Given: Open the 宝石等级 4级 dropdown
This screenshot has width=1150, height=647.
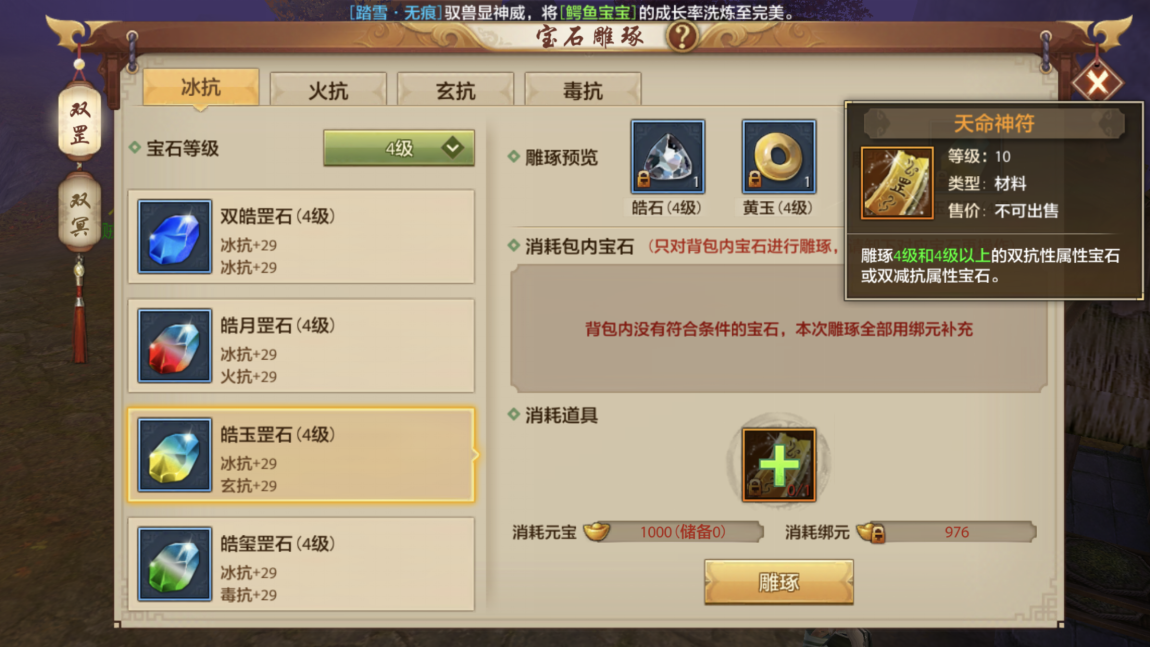Looking at the screenshot, I should point(399,148).
